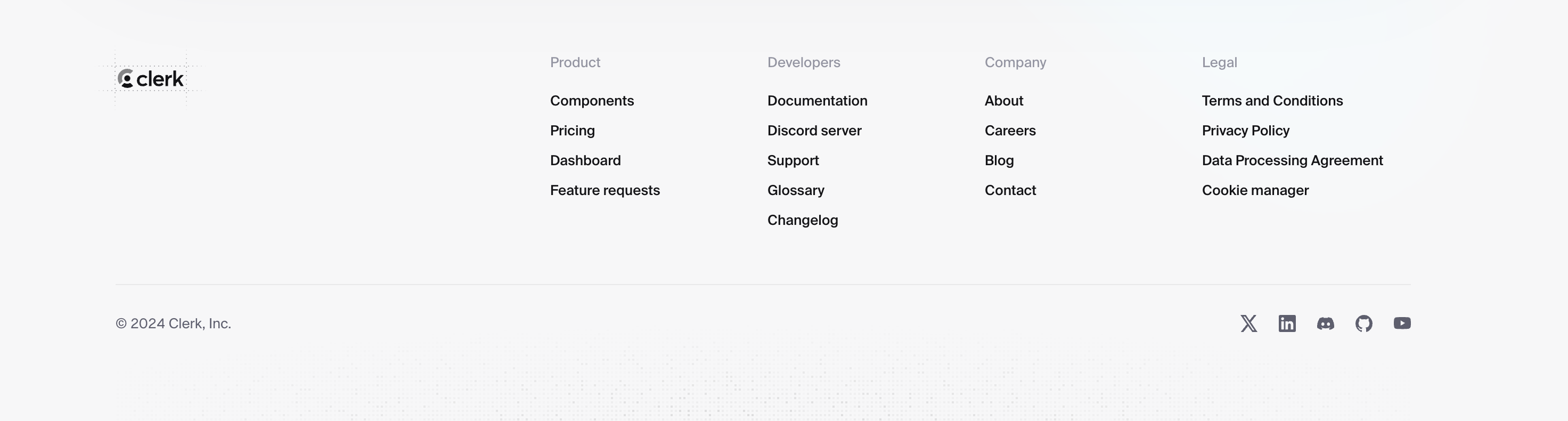Open the Discord social icon
The image size is (1568, 421).
1325,323
